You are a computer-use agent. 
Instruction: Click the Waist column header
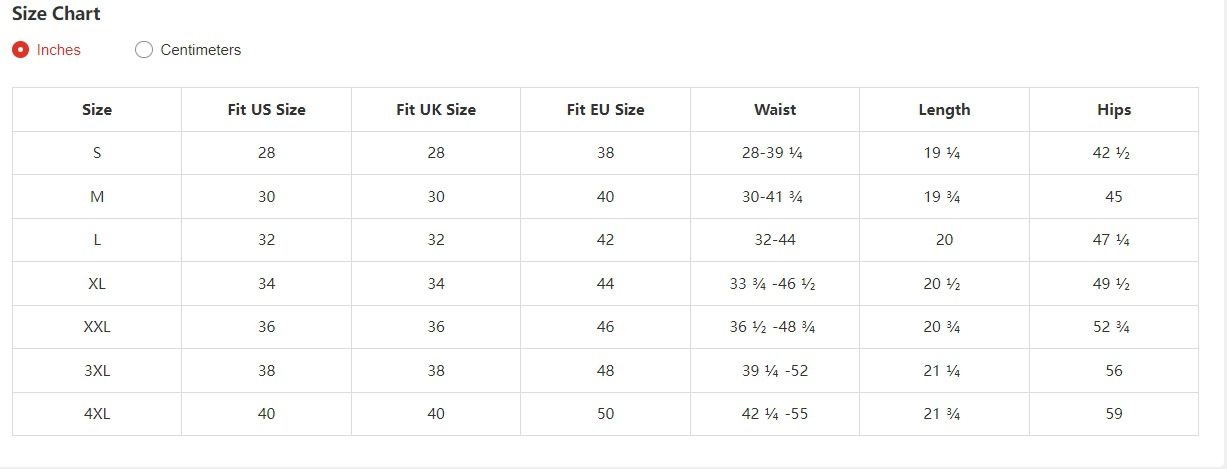[775, 110]
